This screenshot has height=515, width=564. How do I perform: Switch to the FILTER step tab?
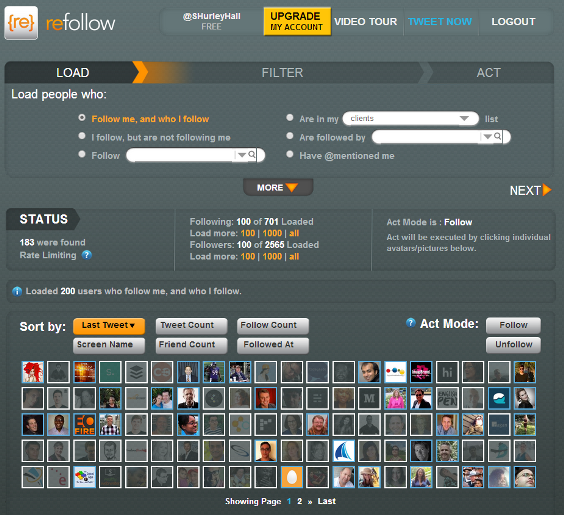click(282, 73)
